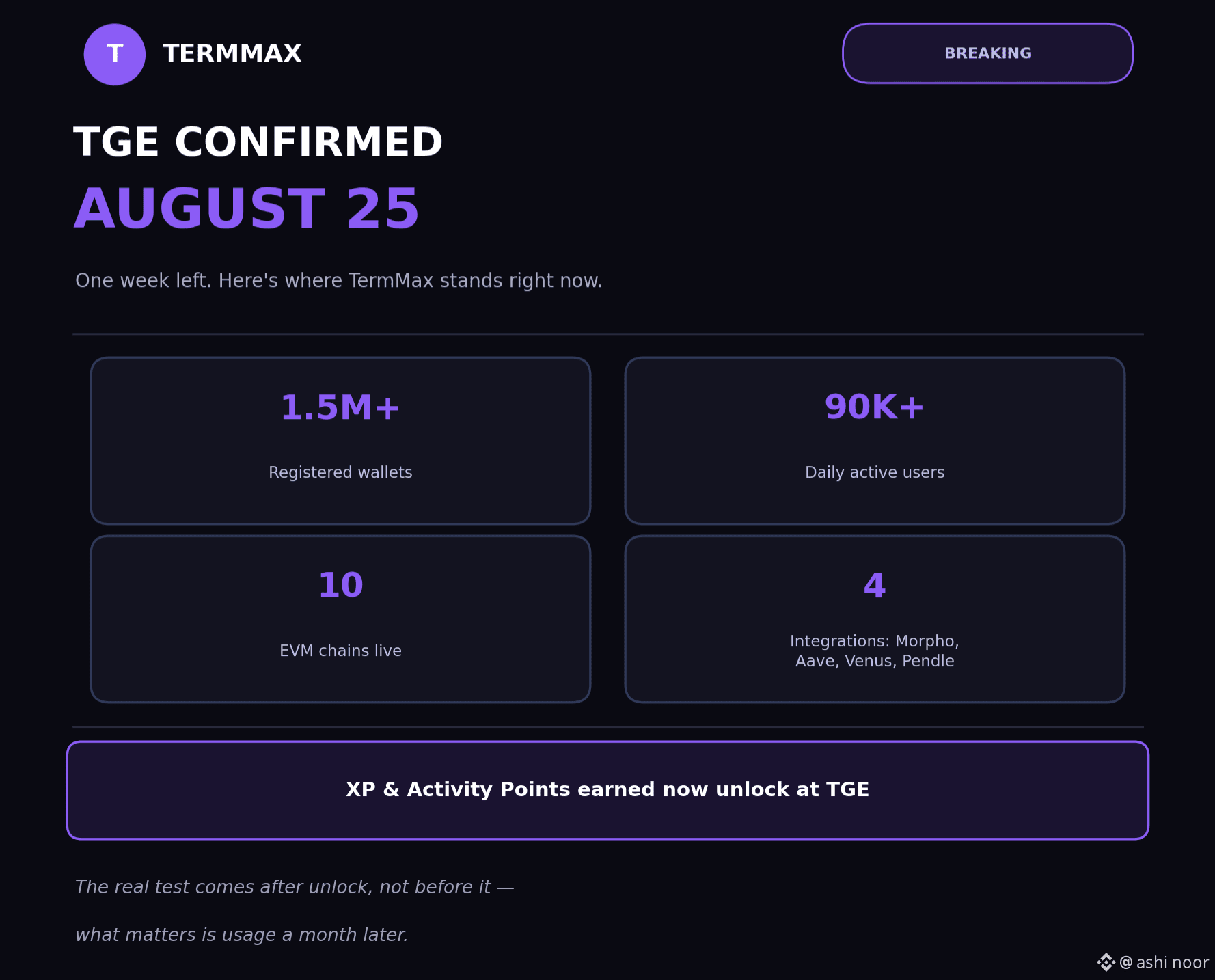Click the Registered wallets label
Viewport: 1215px width, 980px height.
(x=340, y=472)
